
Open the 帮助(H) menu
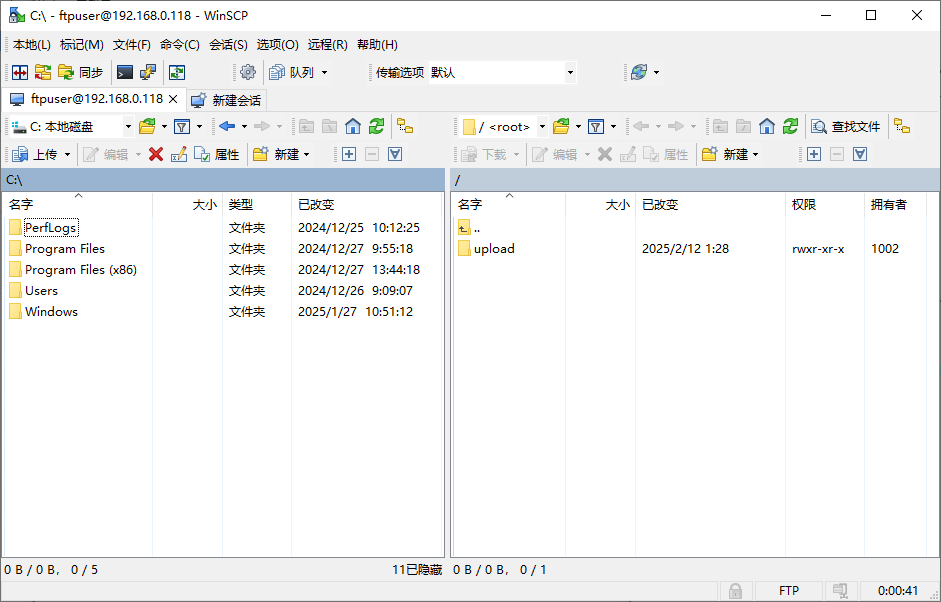377,45
